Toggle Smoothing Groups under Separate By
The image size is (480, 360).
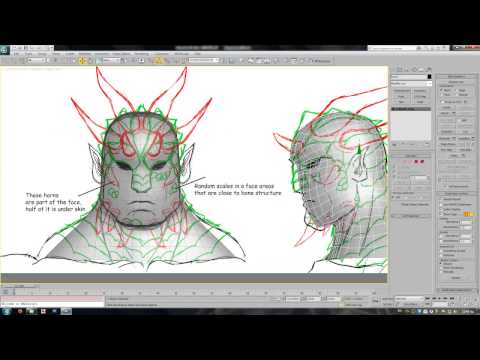tap(441, 251)
